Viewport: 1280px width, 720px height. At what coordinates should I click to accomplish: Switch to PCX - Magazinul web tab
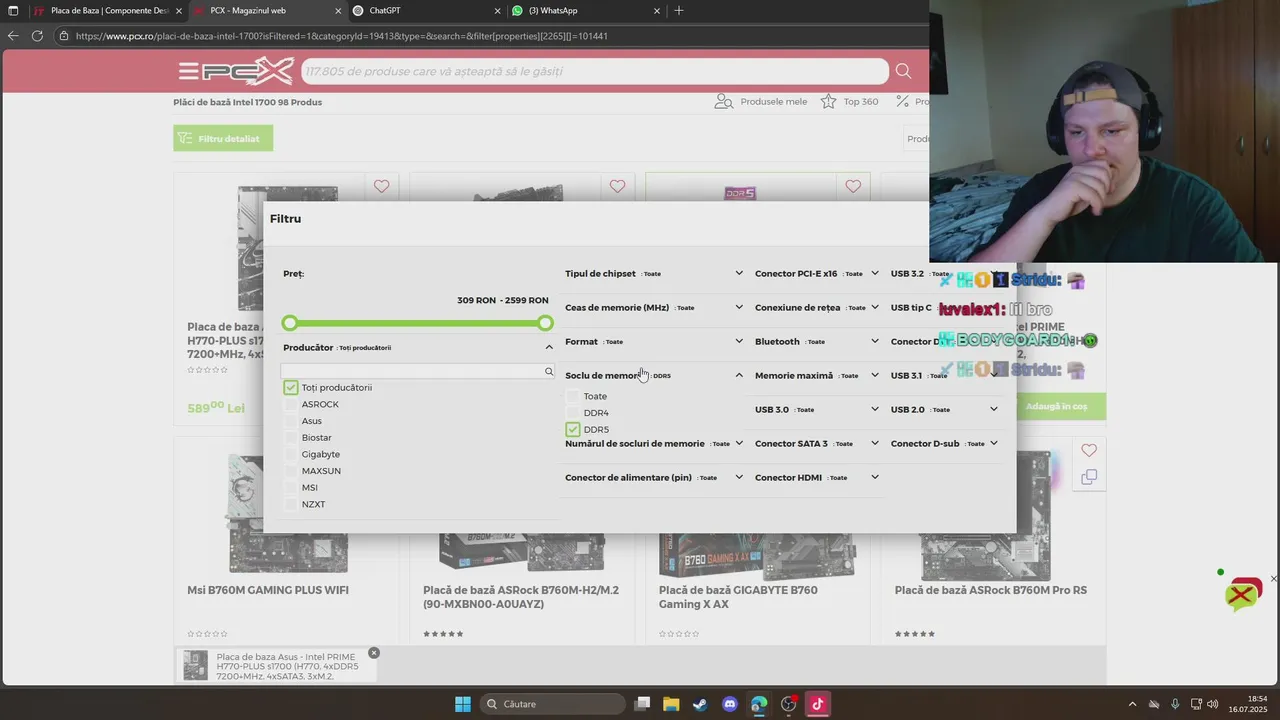pos(266,10)
